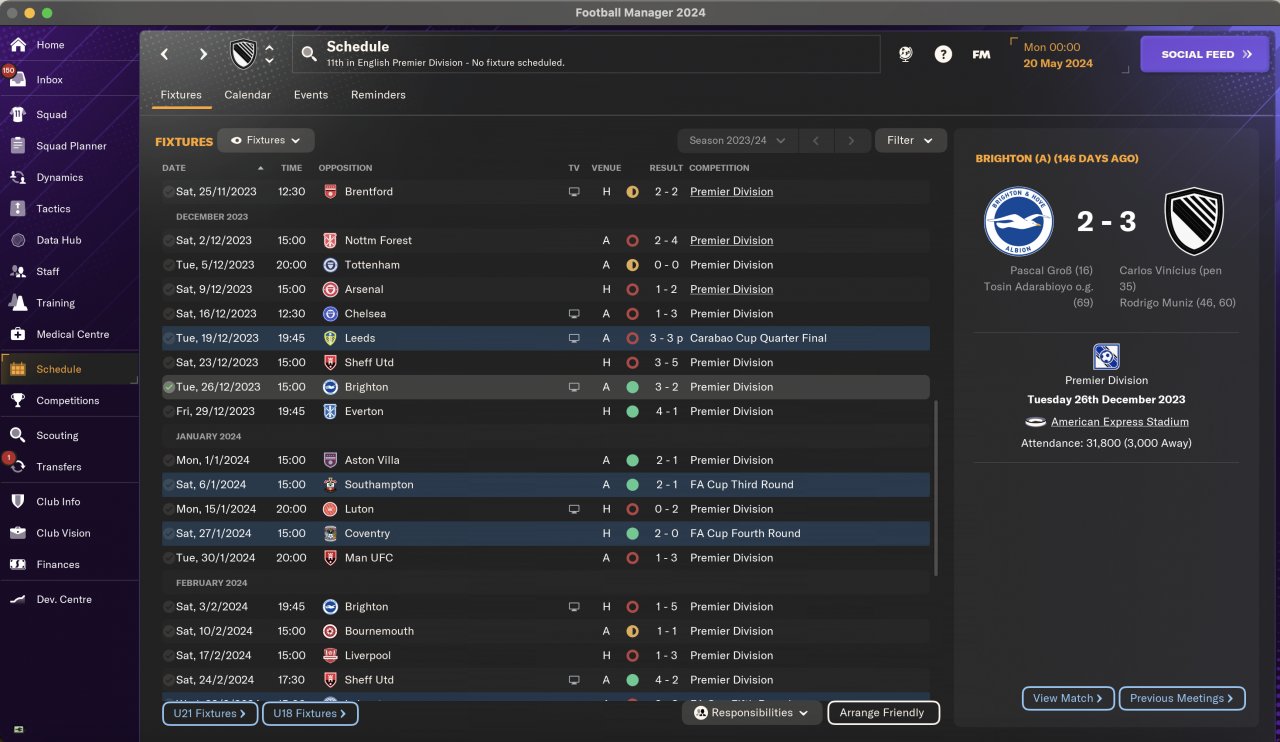Image resolution: width=1280 pixels, height=742 pixels.
Task: Click the club badge in the top bar
Action: click(x=242, y=54)
